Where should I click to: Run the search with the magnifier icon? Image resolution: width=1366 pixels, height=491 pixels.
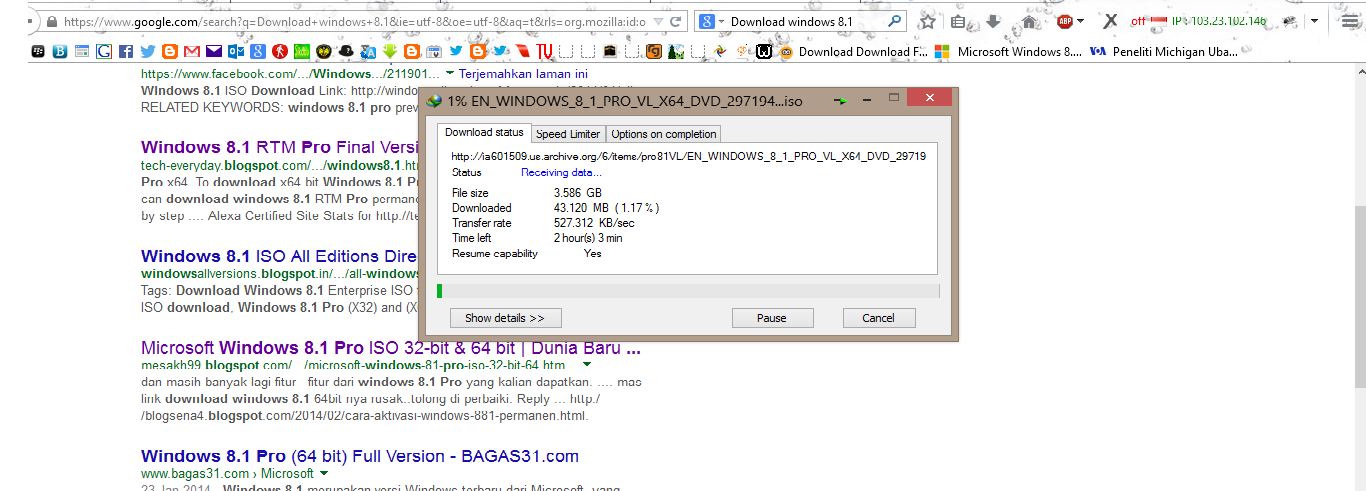895,21
